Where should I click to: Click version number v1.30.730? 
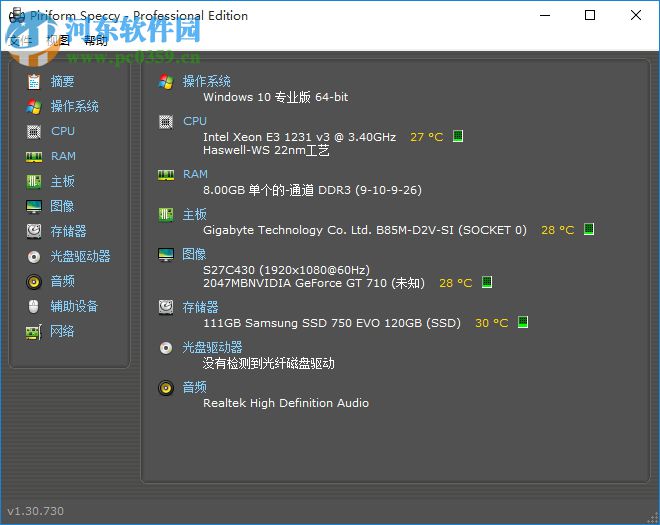[35, 511]
